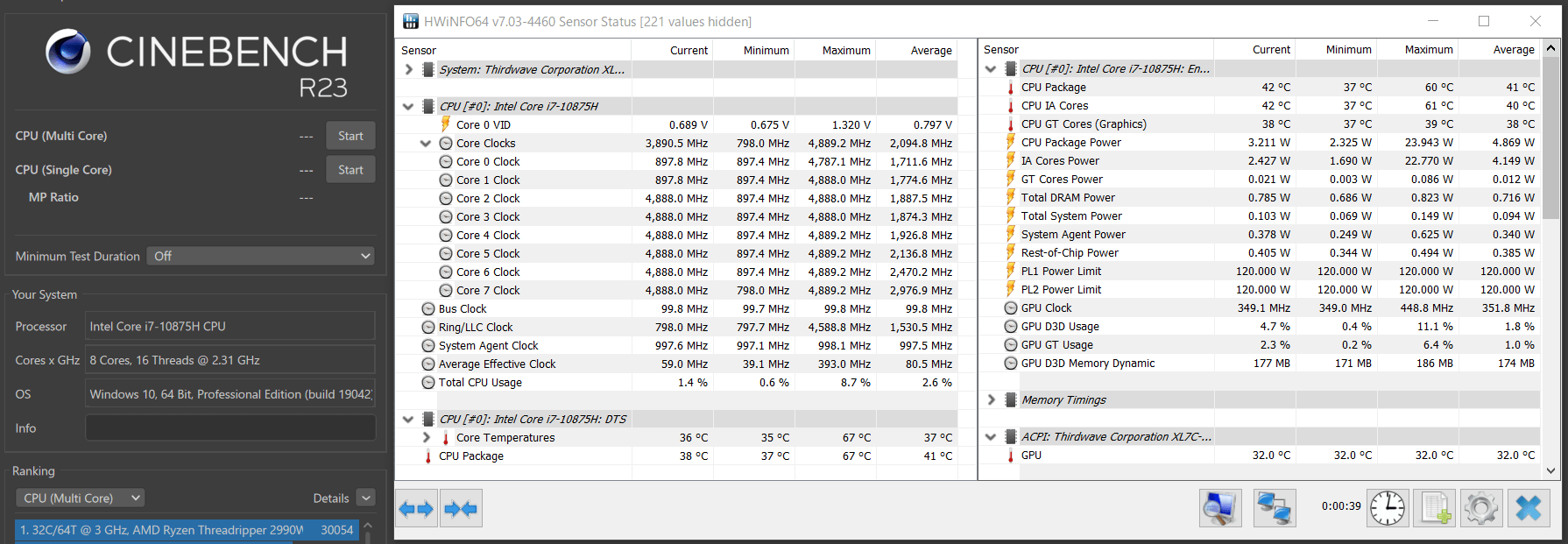The image size is (1568, 544).
Task: Click the chip icon beside Memory Timings
Action: pos(1011,400)
